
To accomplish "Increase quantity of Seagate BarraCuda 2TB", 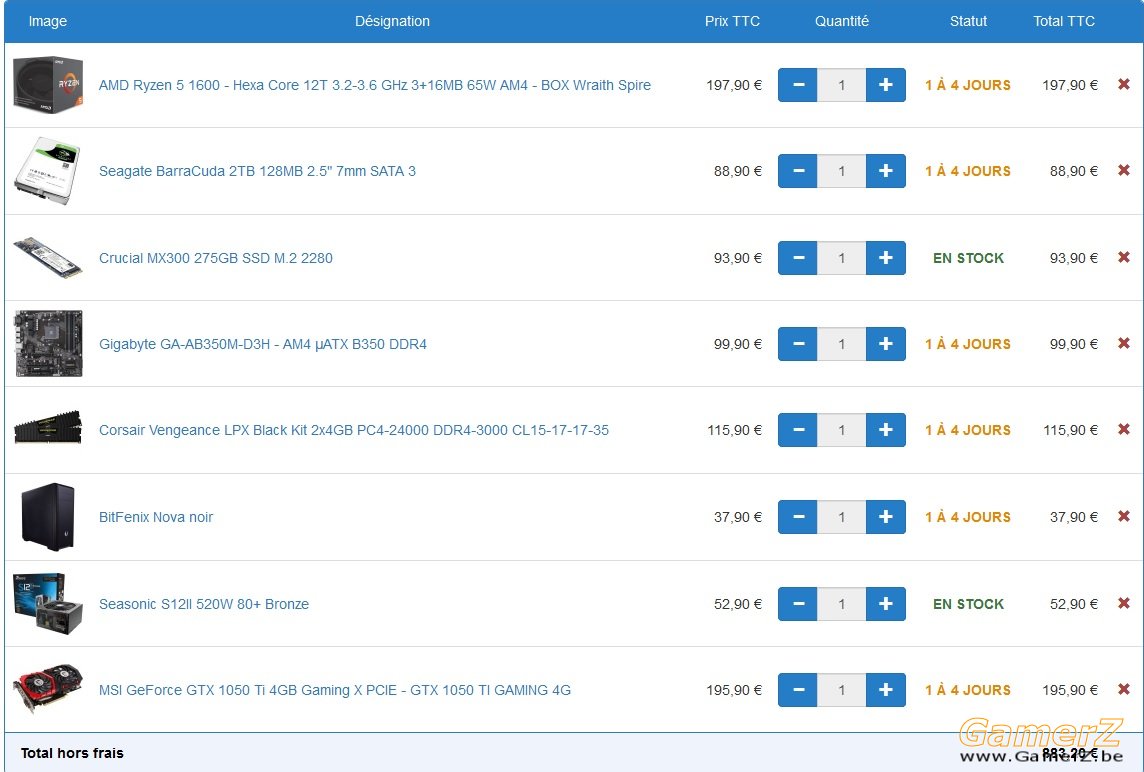I will (x=886, y=171).
